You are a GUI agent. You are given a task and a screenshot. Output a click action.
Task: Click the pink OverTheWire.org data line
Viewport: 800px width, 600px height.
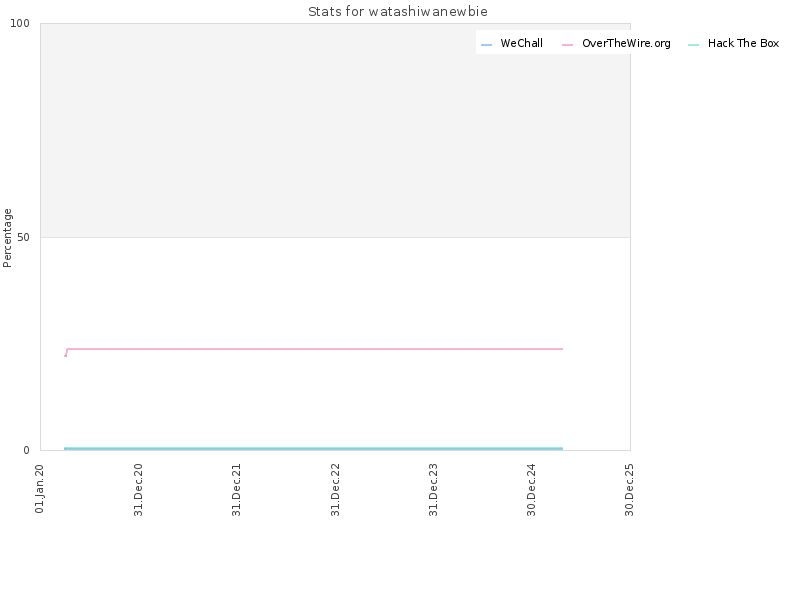pos(314,349)
